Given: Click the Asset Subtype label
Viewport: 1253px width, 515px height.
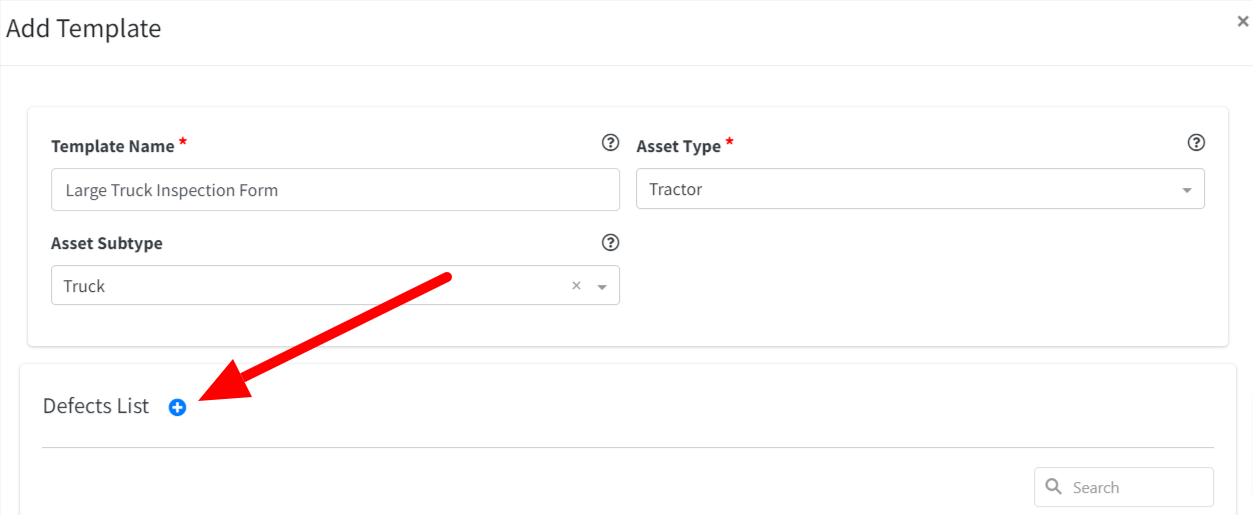Looking at the screenshot, I should pyautogui.click(x=107, y=243).
